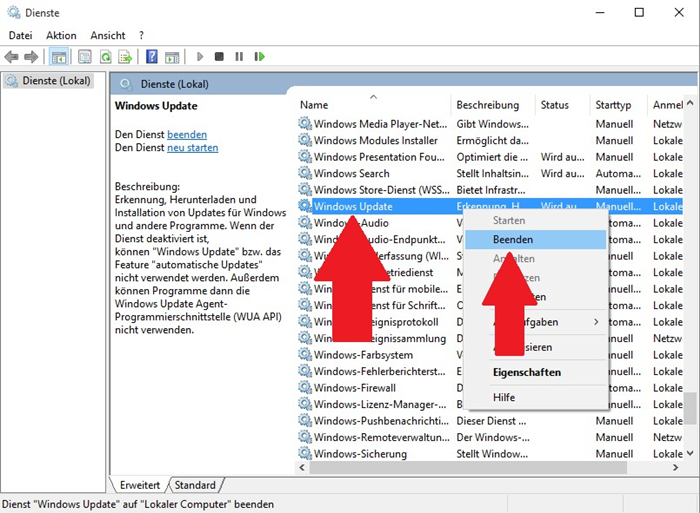Click the horizontal scrollbar right arrow

(x=675, y=467)
